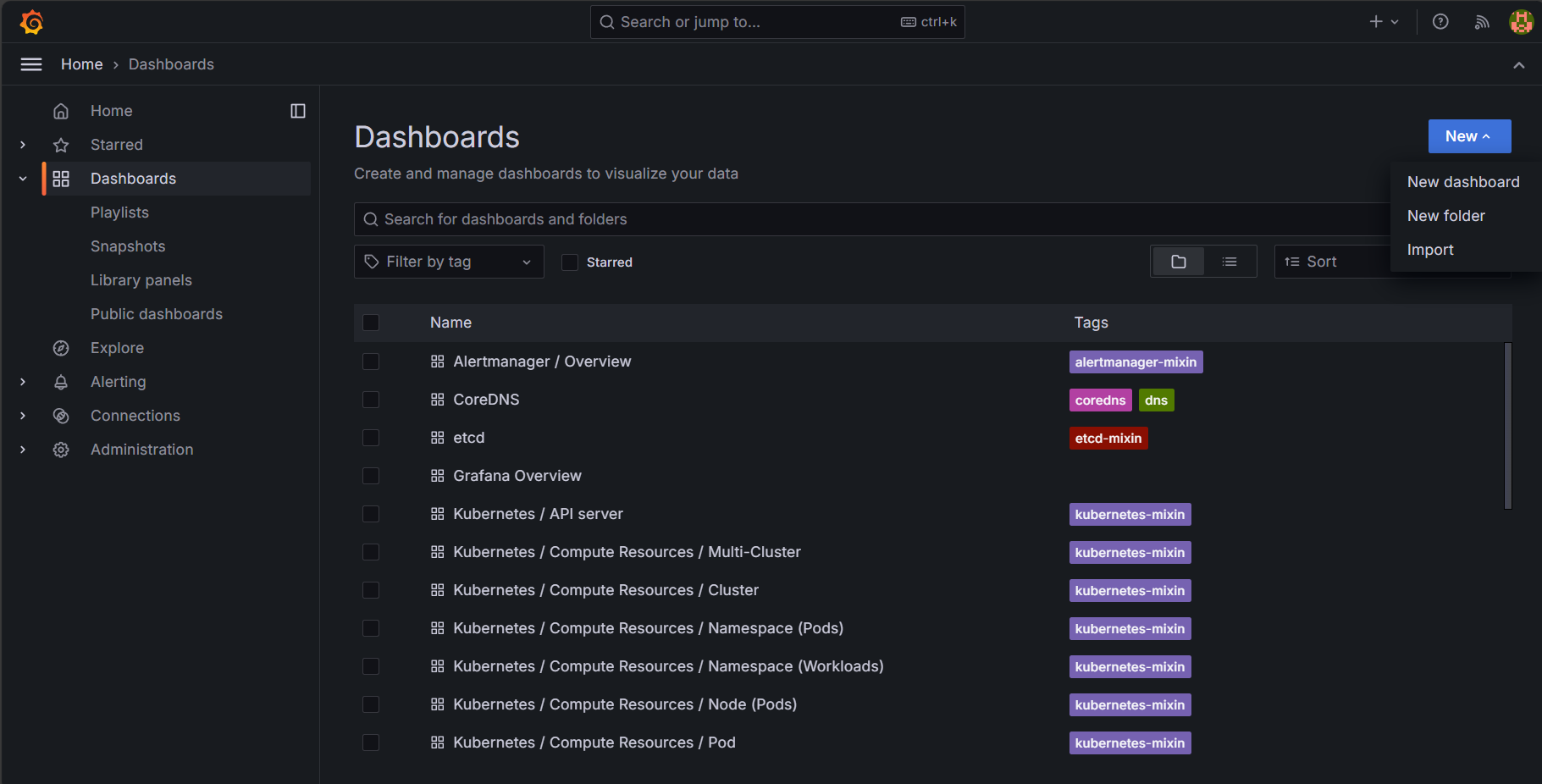Collapse the Dashboards section chevron

click(23, 179)
